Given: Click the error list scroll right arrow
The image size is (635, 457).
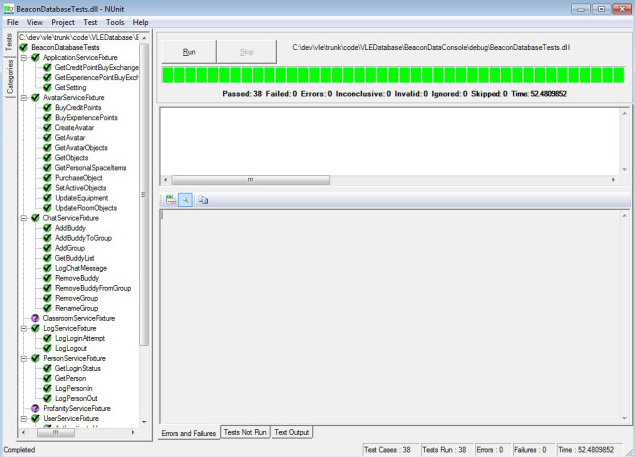Looking at the screenshot, I should [x=613, y=180].
